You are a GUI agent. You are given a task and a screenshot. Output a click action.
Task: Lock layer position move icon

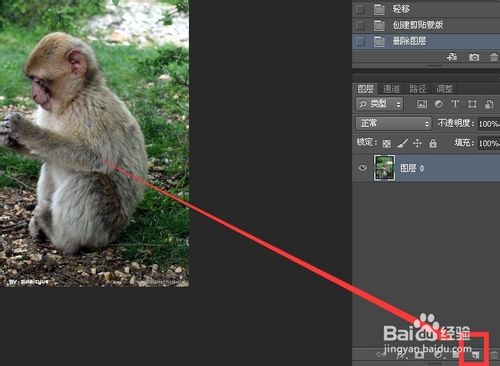[x=417, y=144]
